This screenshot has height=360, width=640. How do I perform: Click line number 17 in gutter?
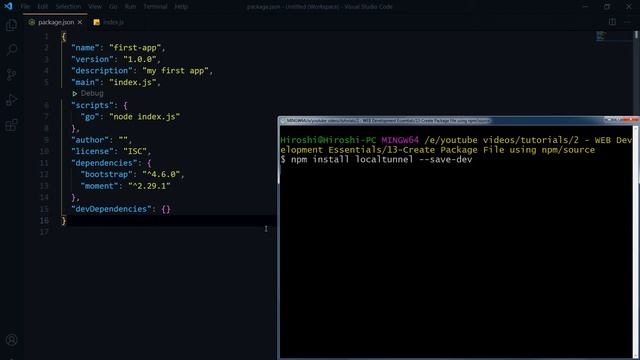44,232
